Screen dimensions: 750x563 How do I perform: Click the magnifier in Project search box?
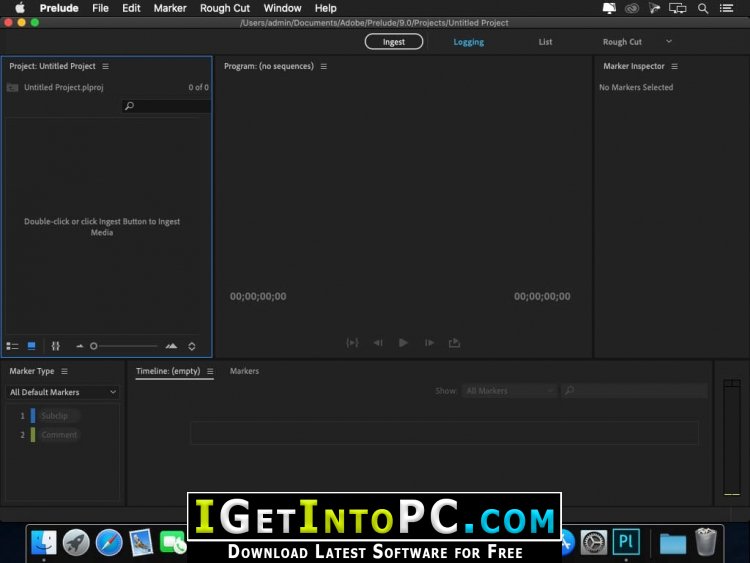(x=129, y=106)
